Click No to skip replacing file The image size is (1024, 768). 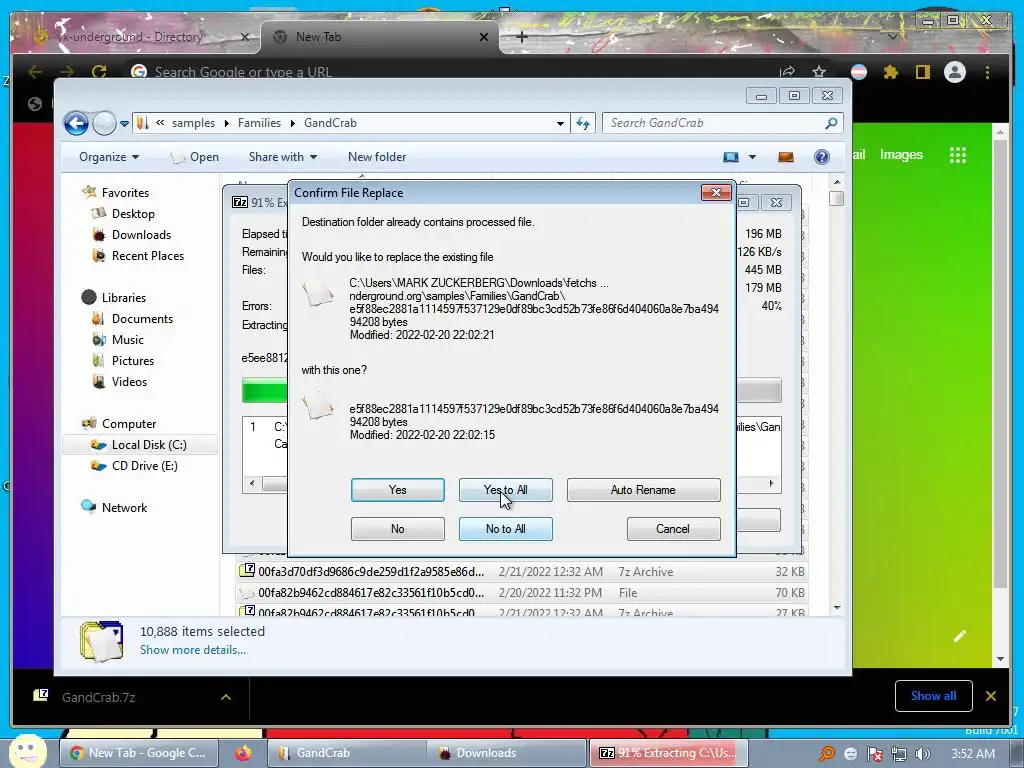(397, 529)
